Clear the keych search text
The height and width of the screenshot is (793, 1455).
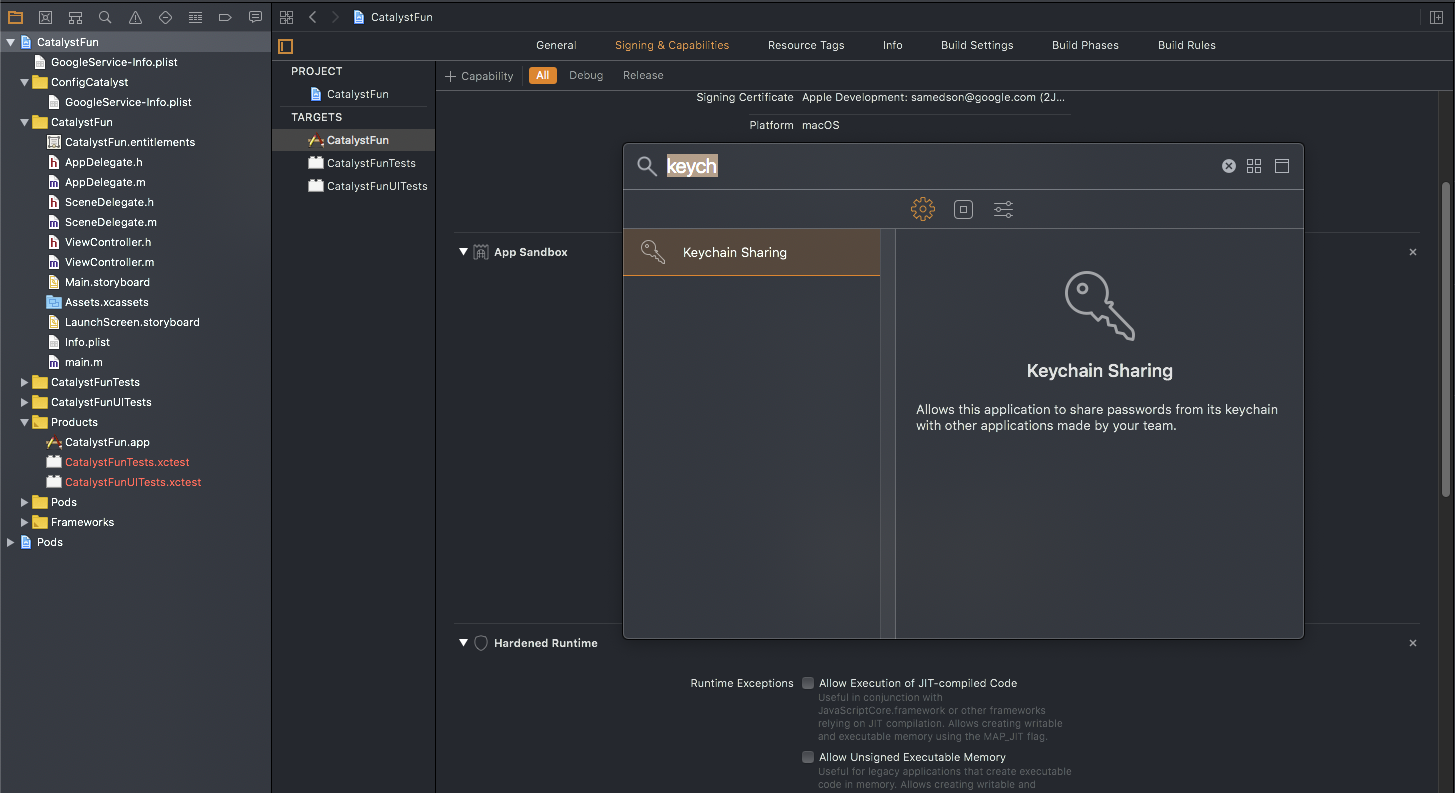(x=1229, y=166)
